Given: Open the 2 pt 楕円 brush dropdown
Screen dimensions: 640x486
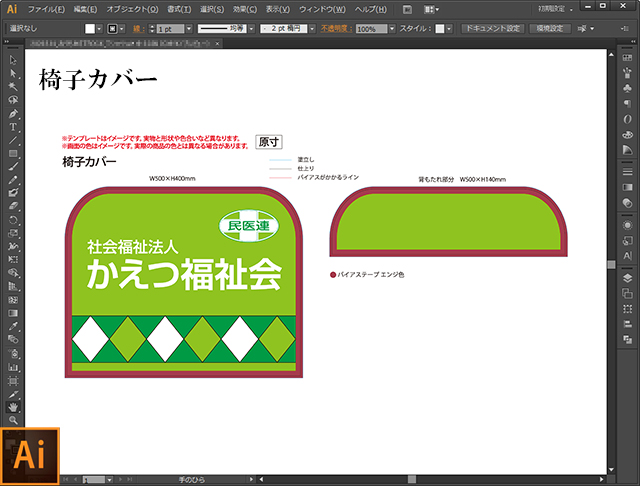Looking at the screenshot, I should 312,29.
